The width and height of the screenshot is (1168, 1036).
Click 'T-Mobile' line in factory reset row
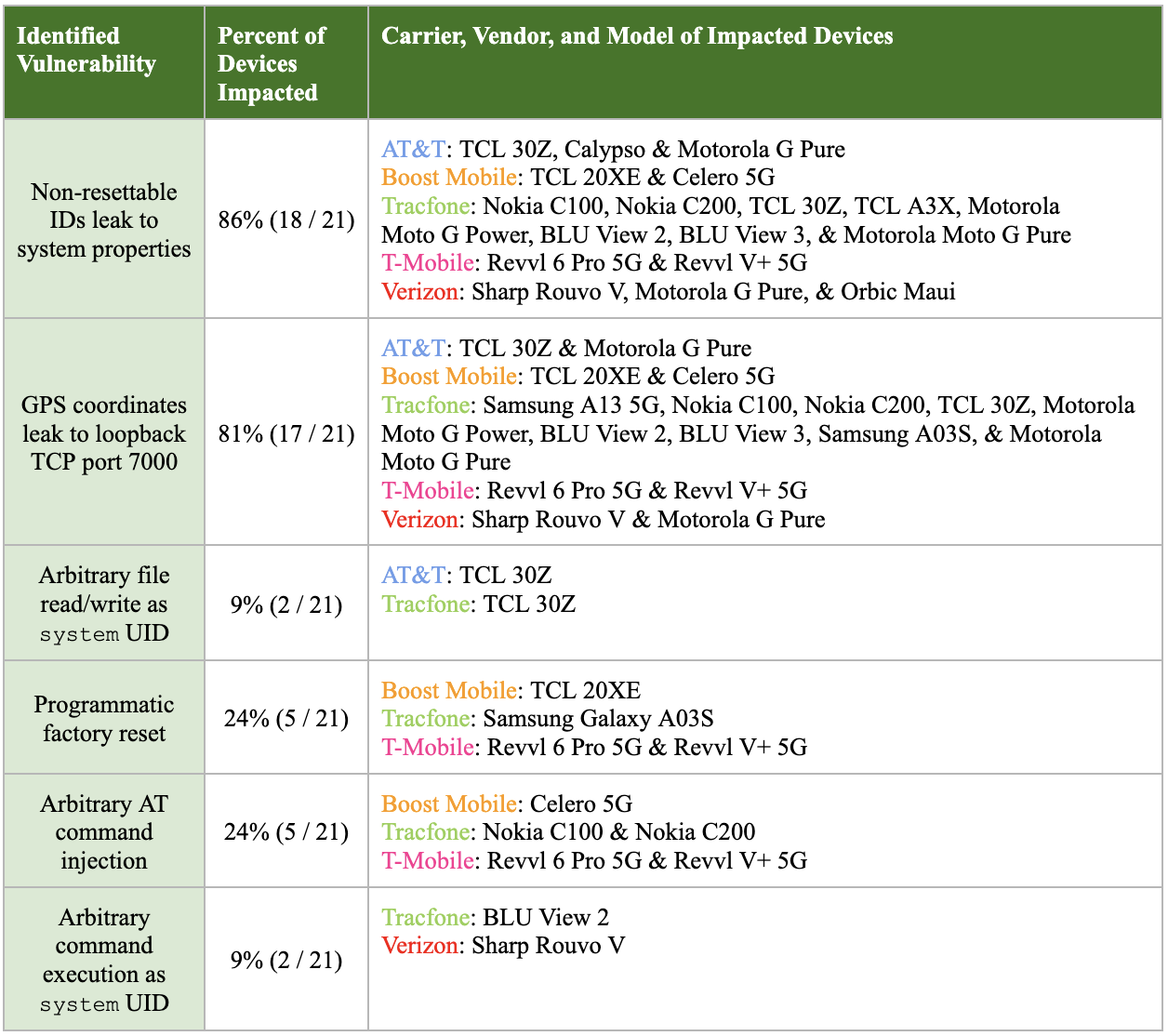click(x=594, y=747)
